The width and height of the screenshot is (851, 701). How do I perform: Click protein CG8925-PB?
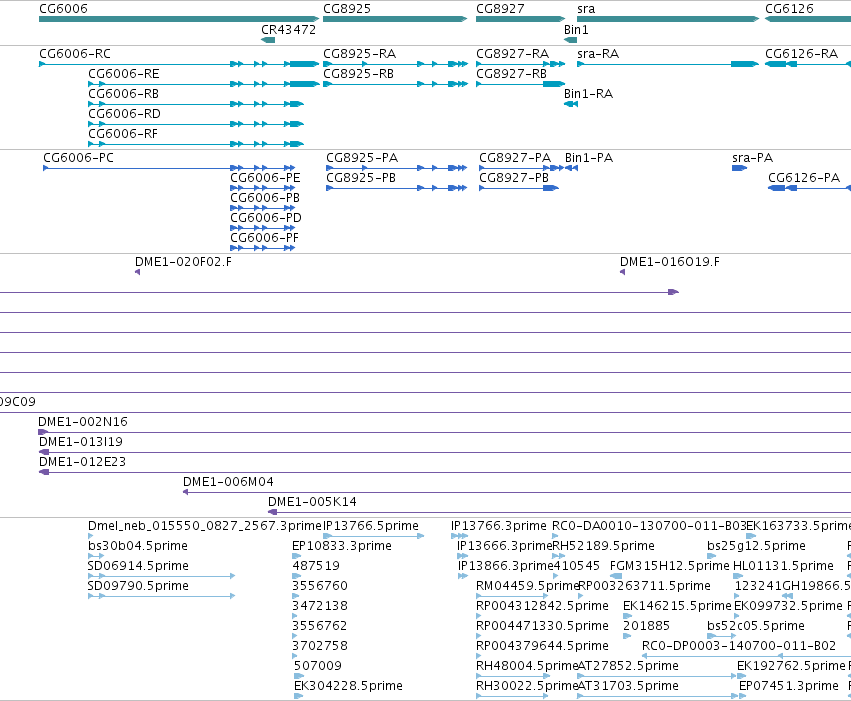click(397, 188)
